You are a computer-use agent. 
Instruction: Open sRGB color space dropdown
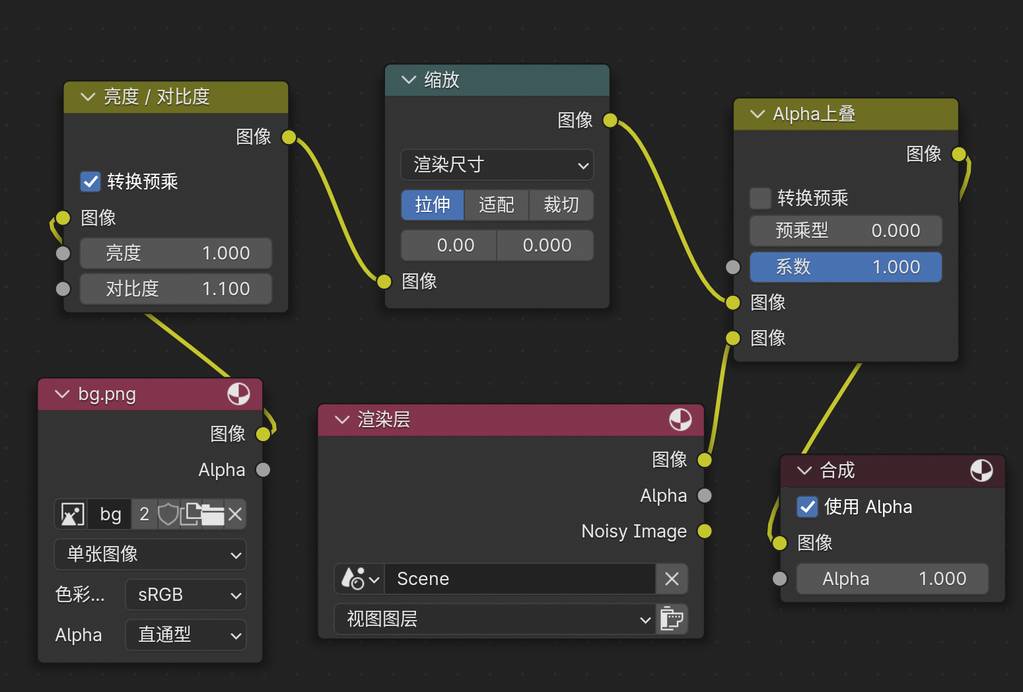[x=185, y=595]
